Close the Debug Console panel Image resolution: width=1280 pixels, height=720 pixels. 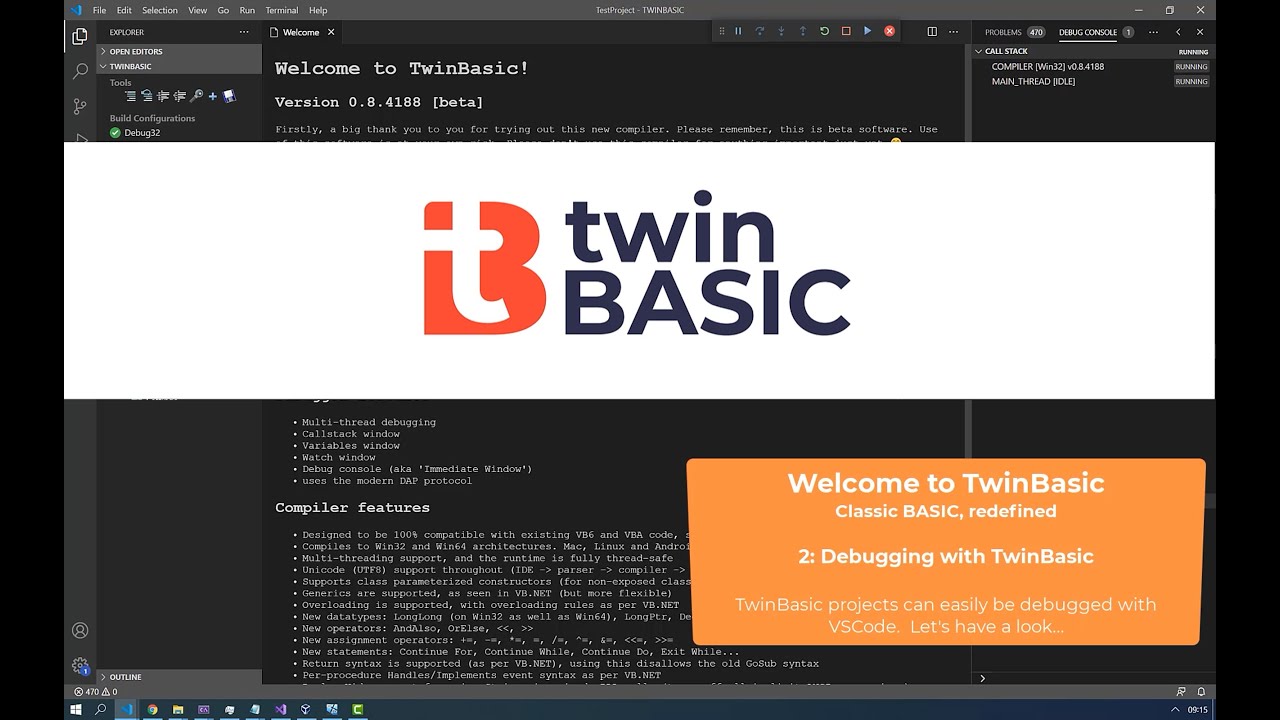(x=1200, y=32)
